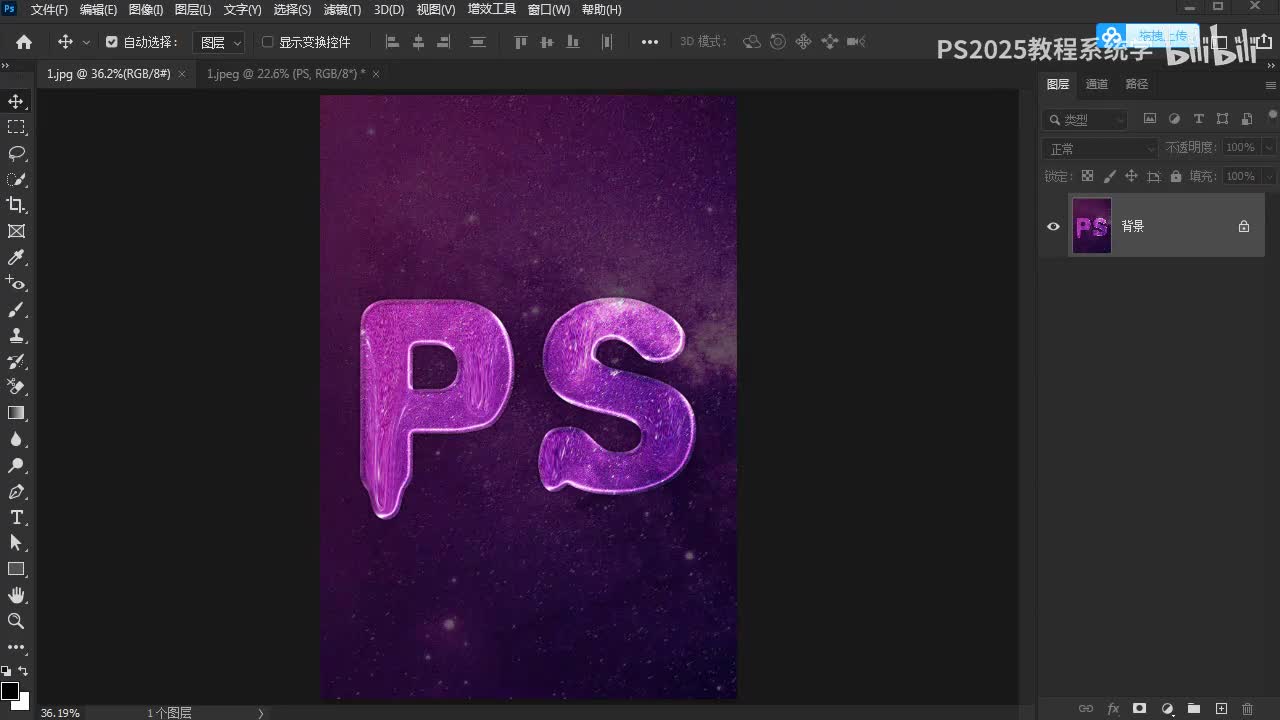
Task: Align left edges in options bar
Action: click(392, 42)
